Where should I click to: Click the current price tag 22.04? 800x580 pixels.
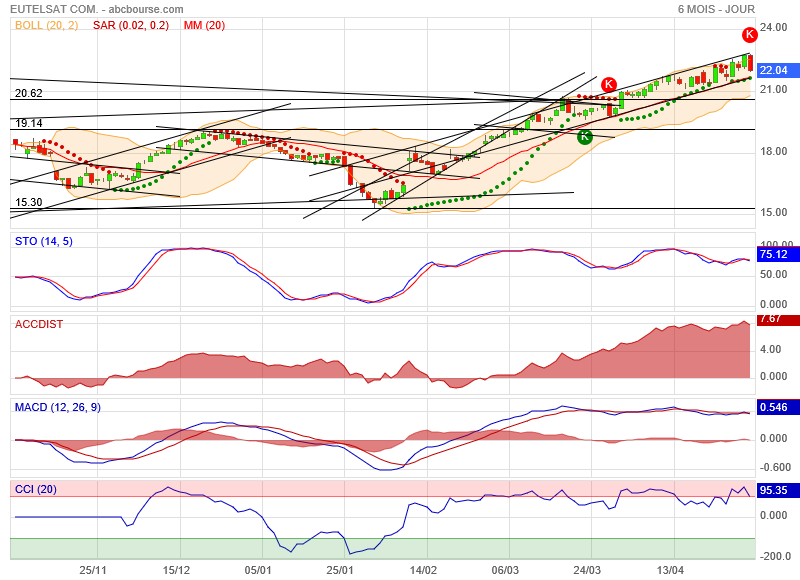click(x=778, y=70)
